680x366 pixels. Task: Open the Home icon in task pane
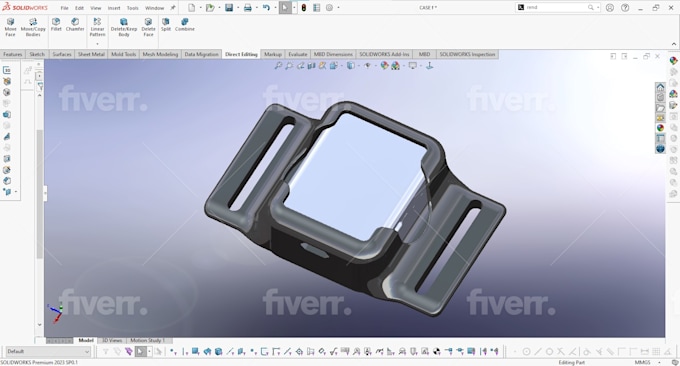(x=660, y=86)
